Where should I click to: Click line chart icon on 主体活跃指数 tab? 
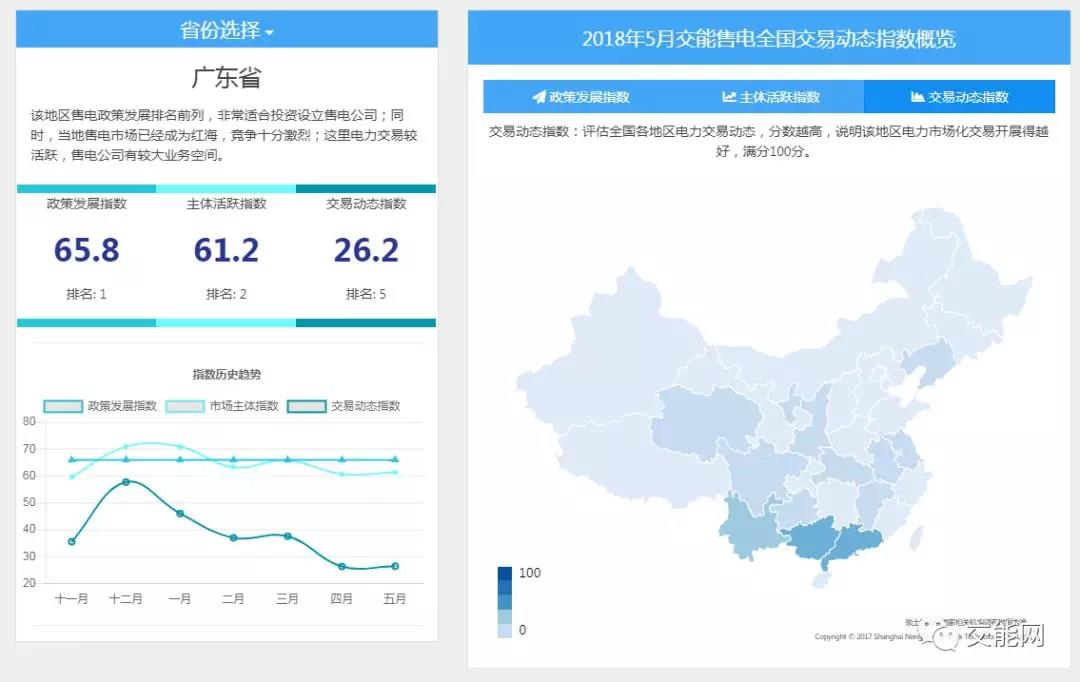click(x=729, y=97)
